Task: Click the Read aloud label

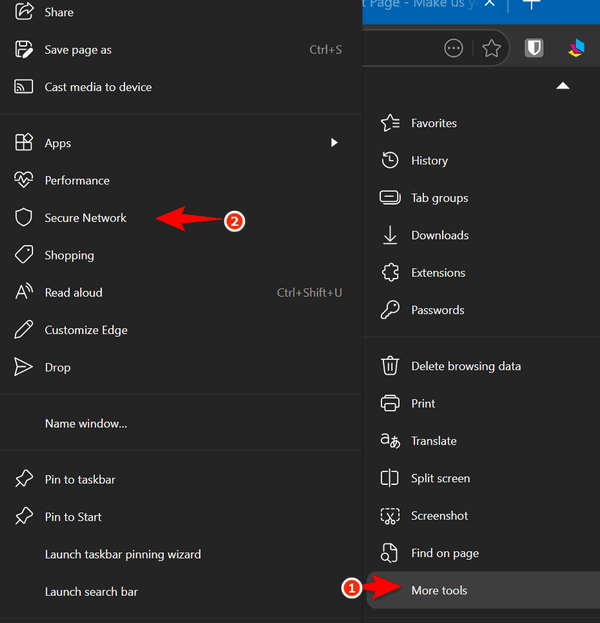Action: point(74,292)
